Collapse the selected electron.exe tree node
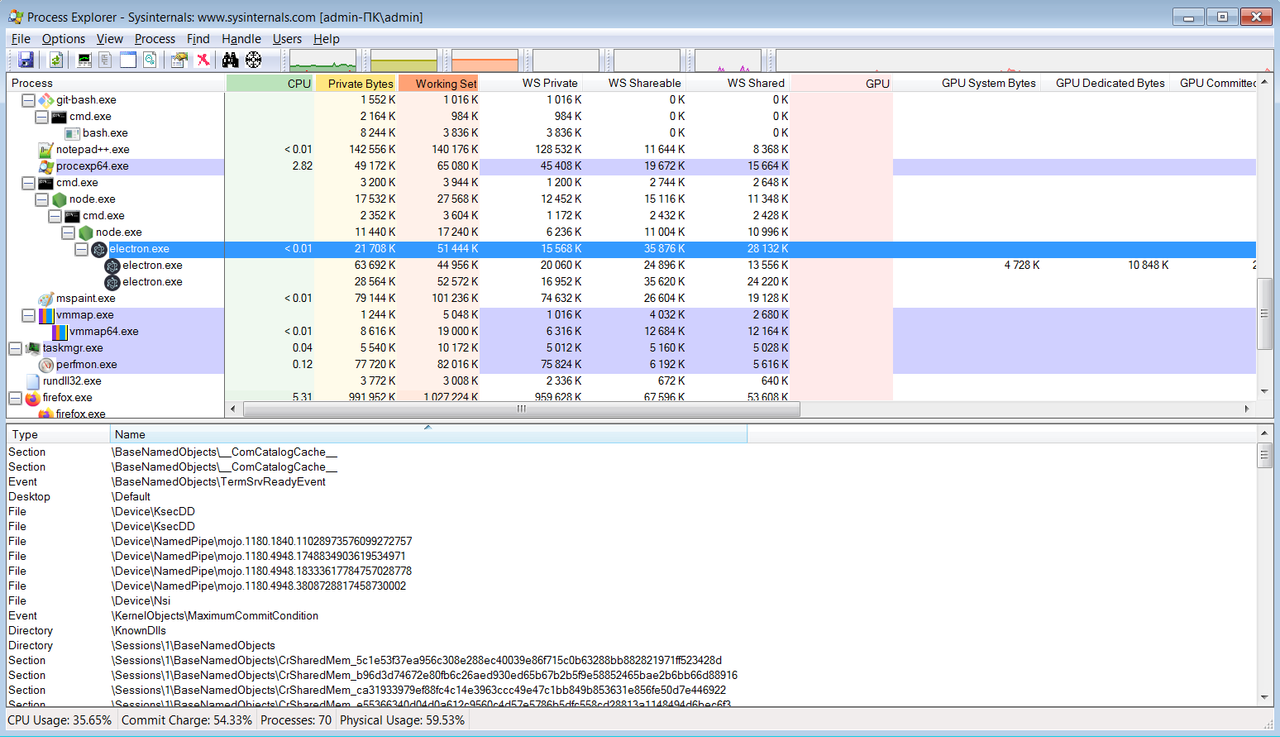The width and height of the screenshot is (1280, 737). click(81, 249)
